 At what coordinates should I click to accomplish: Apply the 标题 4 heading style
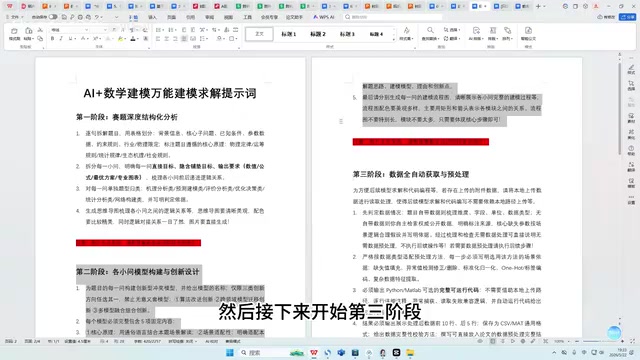(x=376, y=34)
